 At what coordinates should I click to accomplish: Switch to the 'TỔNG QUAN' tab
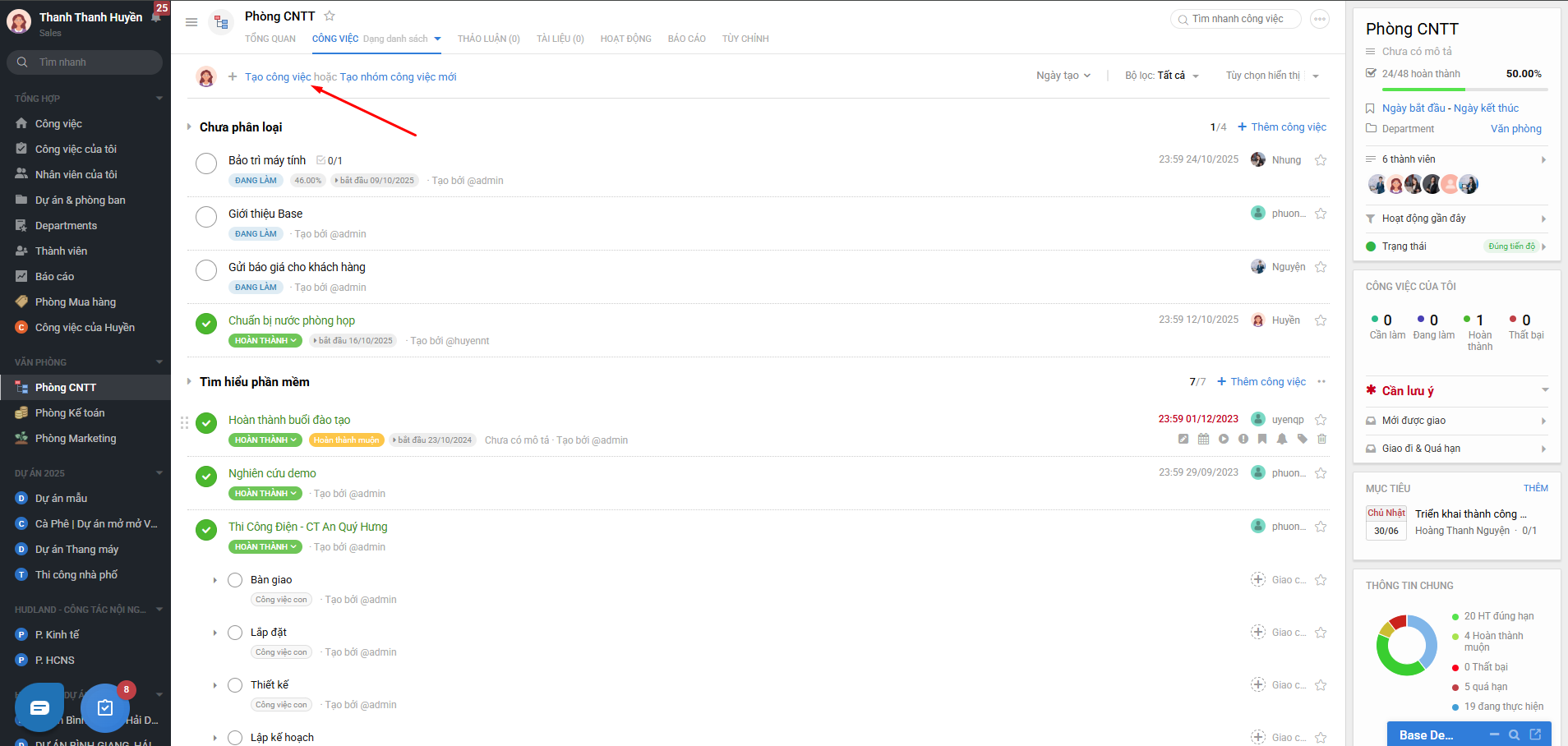tap(270, 39)
